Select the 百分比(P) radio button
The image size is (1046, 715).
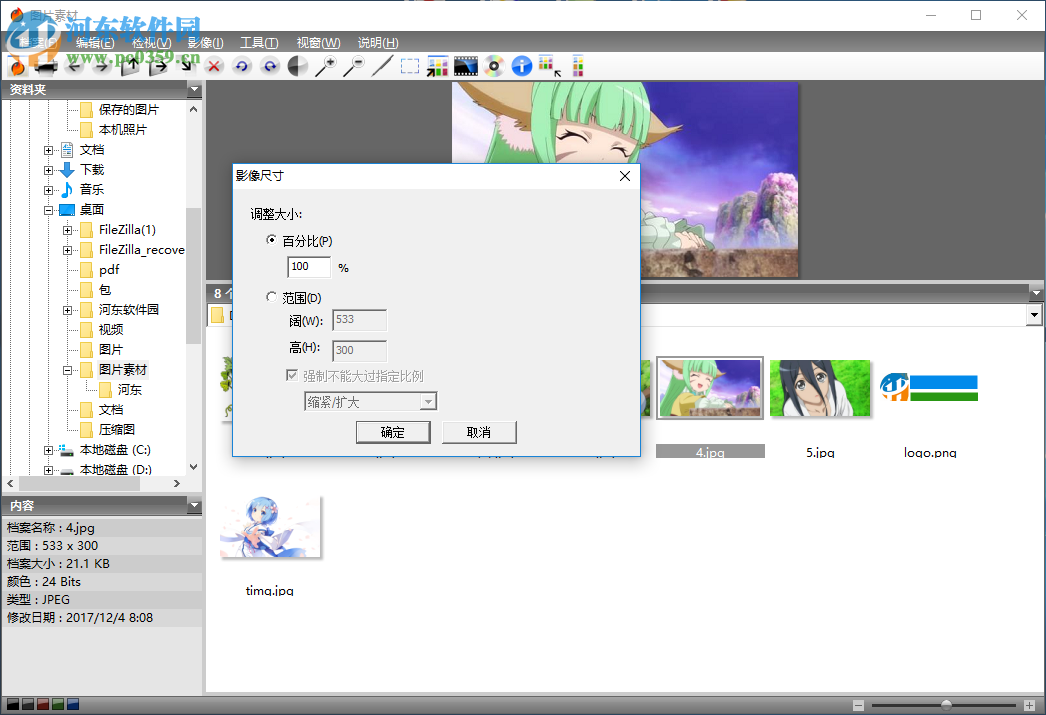(271, 240)
